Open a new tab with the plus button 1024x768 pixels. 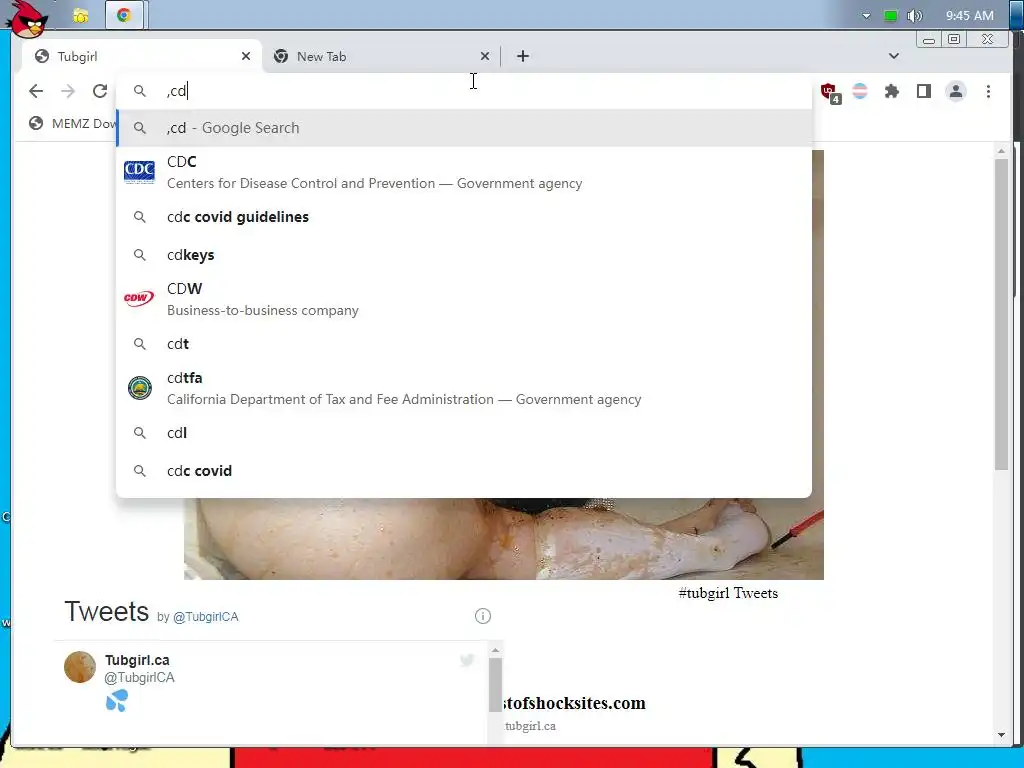(522, 56)
